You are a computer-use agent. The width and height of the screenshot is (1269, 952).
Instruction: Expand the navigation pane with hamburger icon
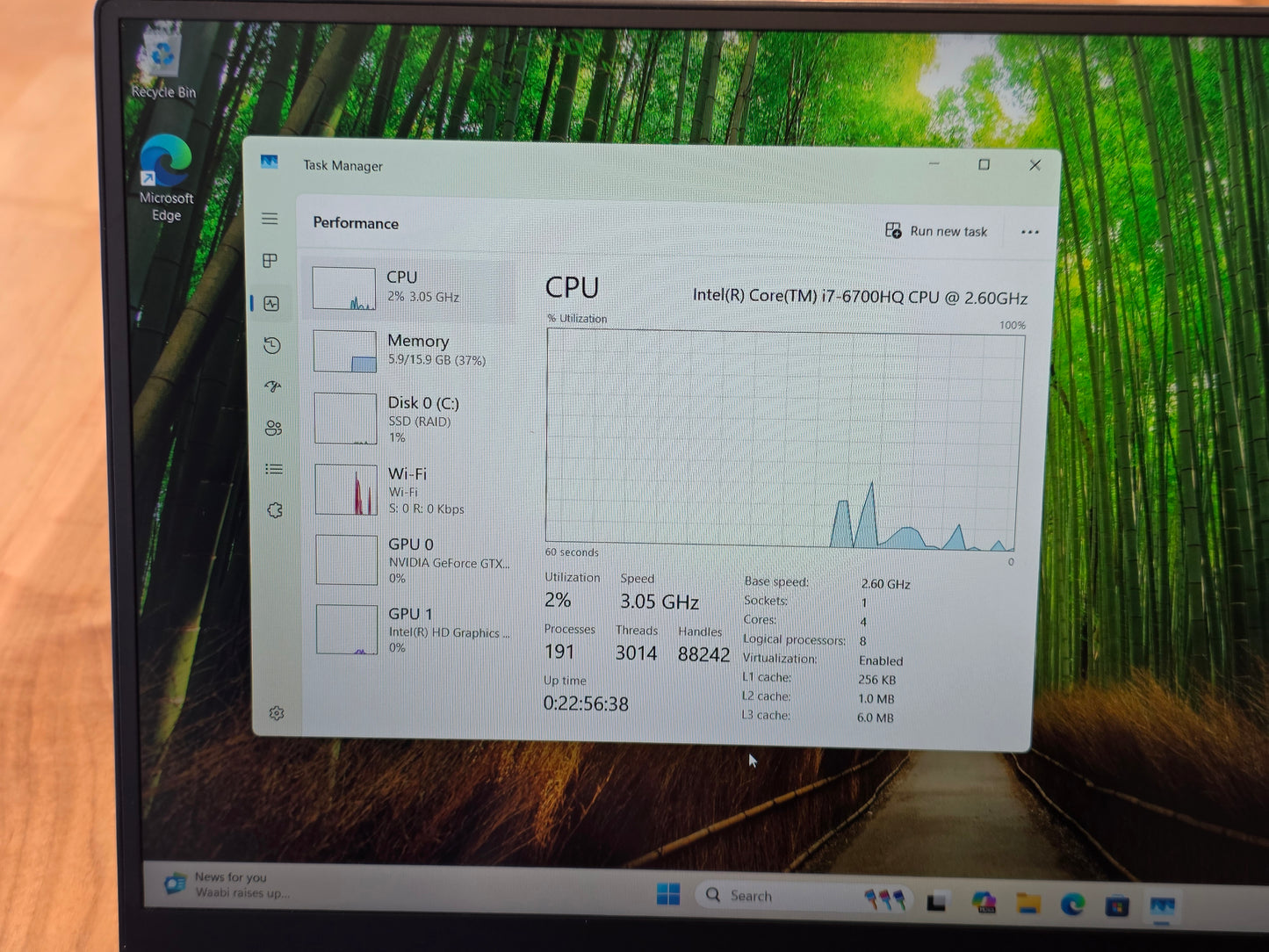270,219
